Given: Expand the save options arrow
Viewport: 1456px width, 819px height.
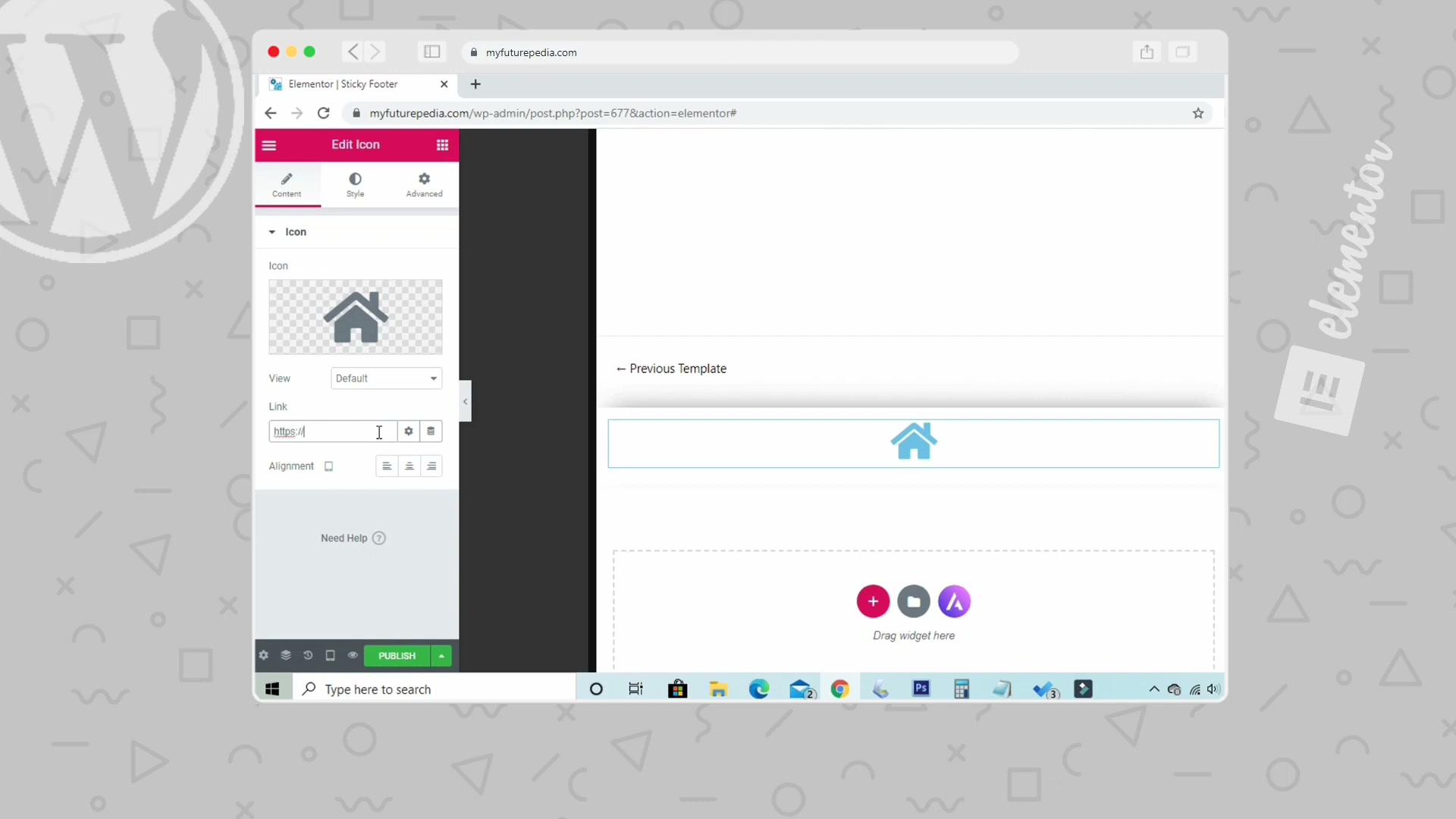Looking at the screenshot, I should (x=441, y=656).
